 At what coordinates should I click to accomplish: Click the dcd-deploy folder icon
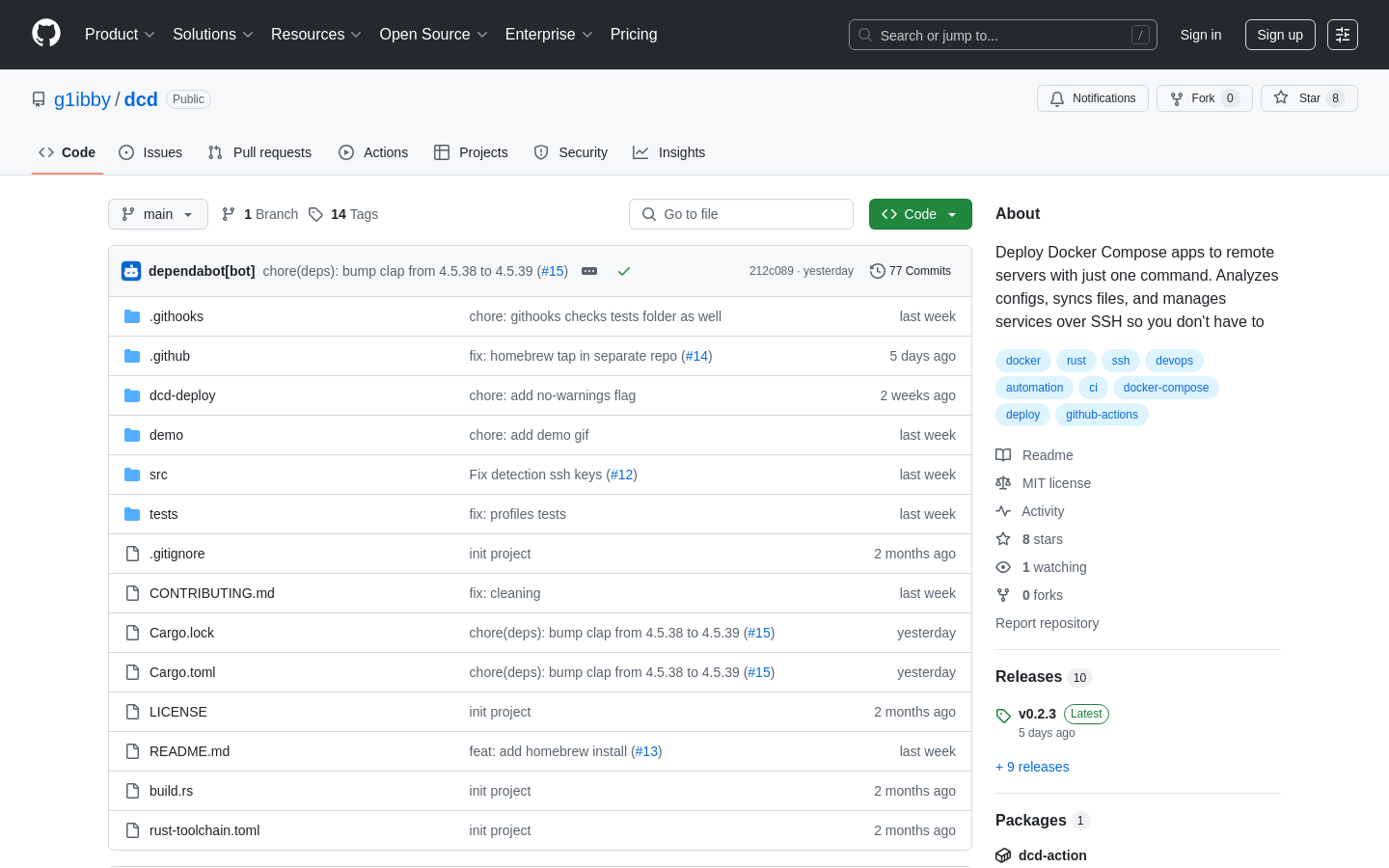coord(132,395)
